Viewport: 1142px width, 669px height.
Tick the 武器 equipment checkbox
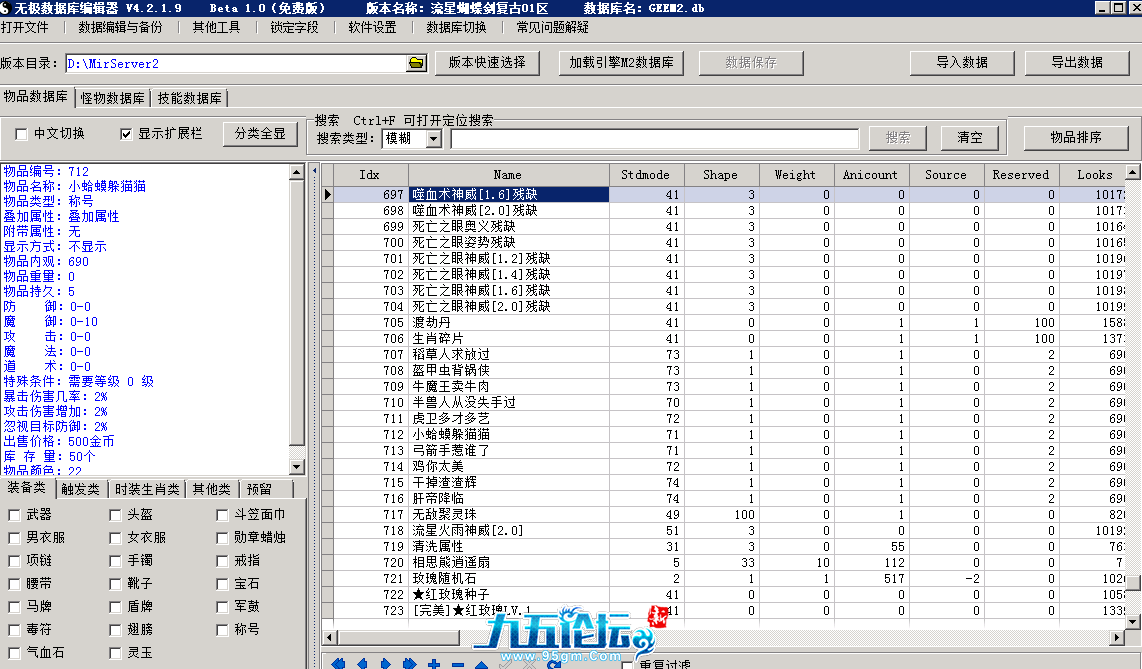15,515
